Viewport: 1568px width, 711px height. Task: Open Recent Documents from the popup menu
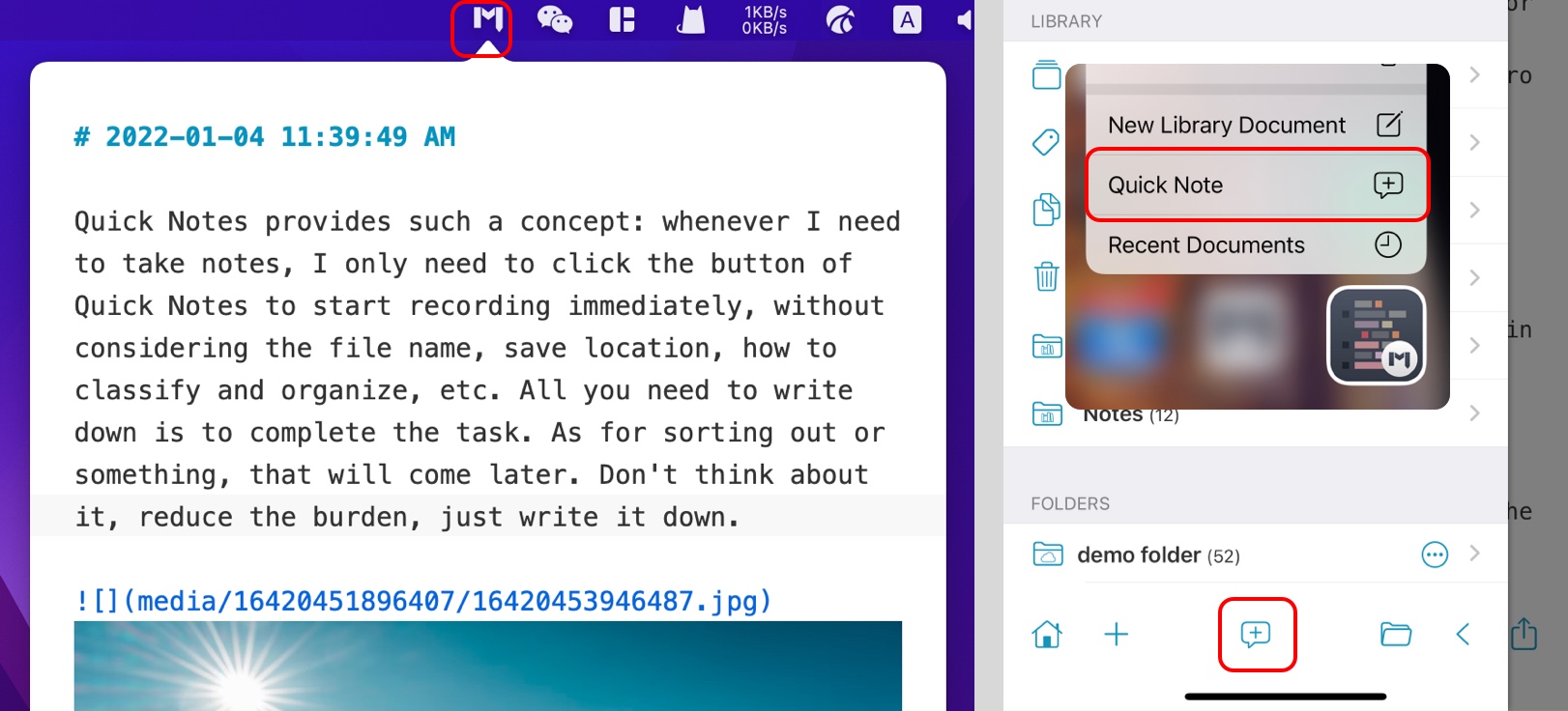[x=1255, y=245]
